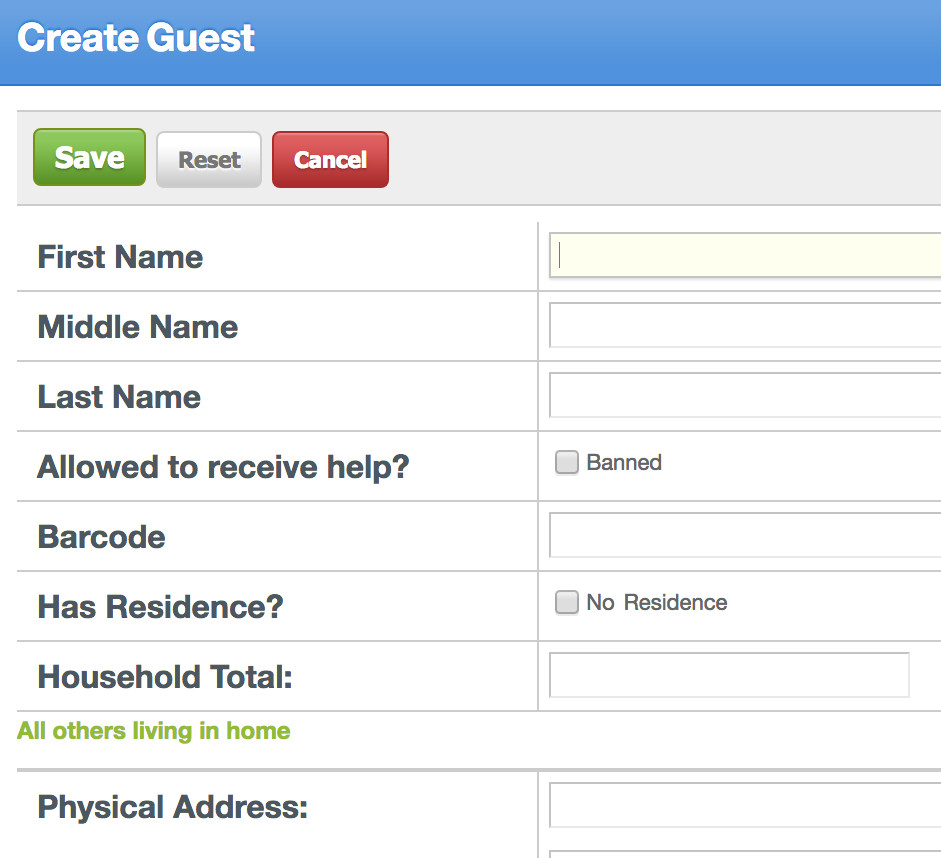This screenshot has width=941, height=858.
Task: Click the Create Guest page heading
Action: pos(136,37)
